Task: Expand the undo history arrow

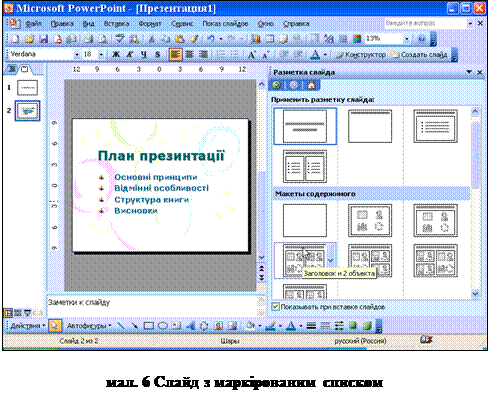Action: pyautogui.click(x=221, y=39)
